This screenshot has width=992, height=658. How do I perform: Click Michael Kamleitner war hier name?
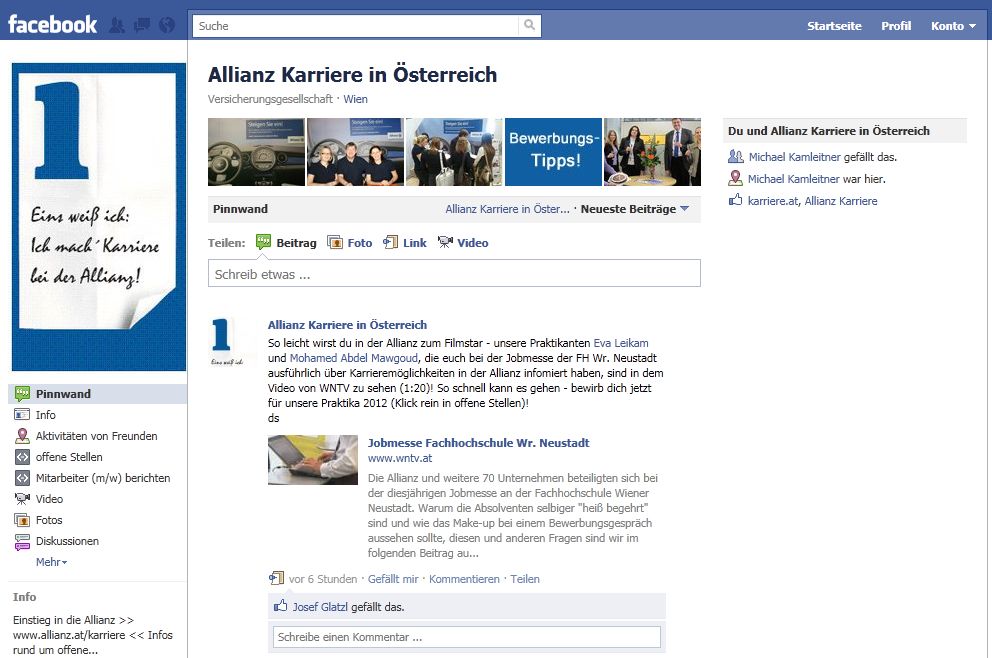pyautogui.click(x=794, y=179)
